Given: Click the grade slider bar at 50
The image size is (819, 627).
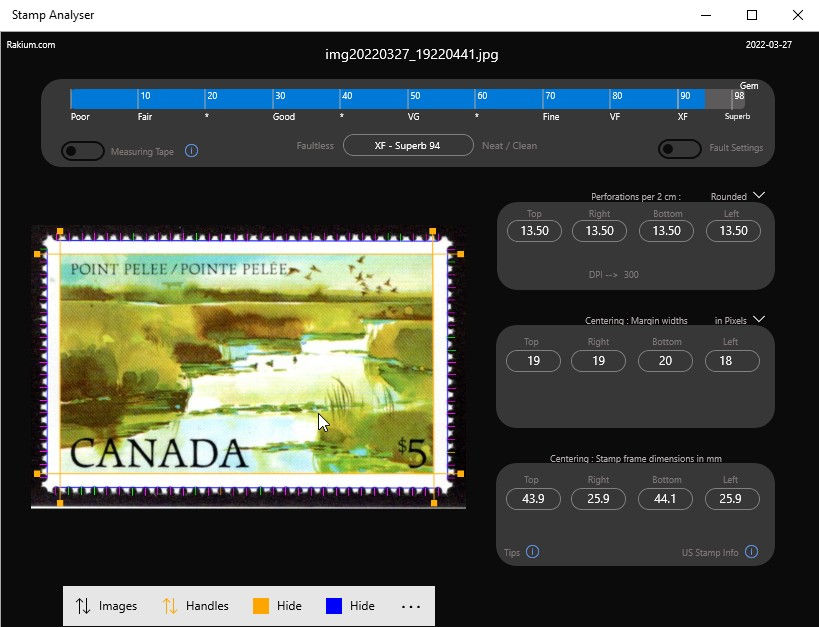Looking at the screenshot, I should point(408,99).
